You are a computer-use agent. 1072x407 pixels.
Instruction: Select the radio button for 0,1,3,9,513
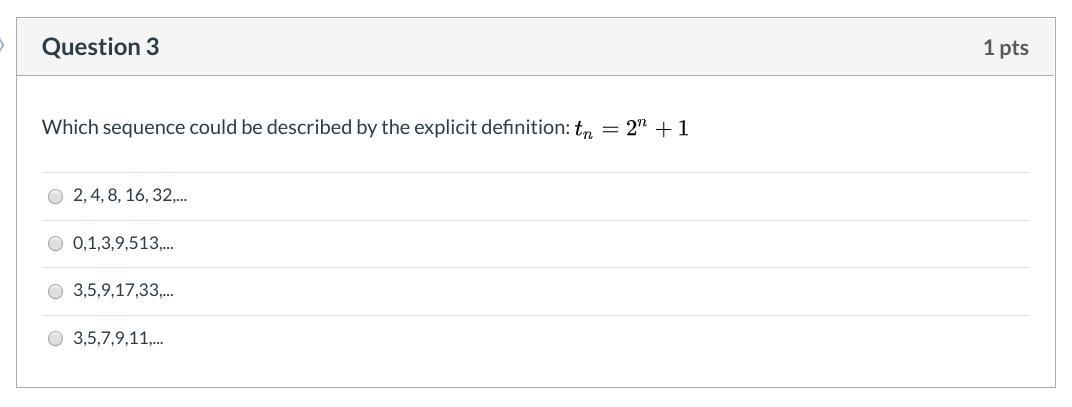(56, 243)
